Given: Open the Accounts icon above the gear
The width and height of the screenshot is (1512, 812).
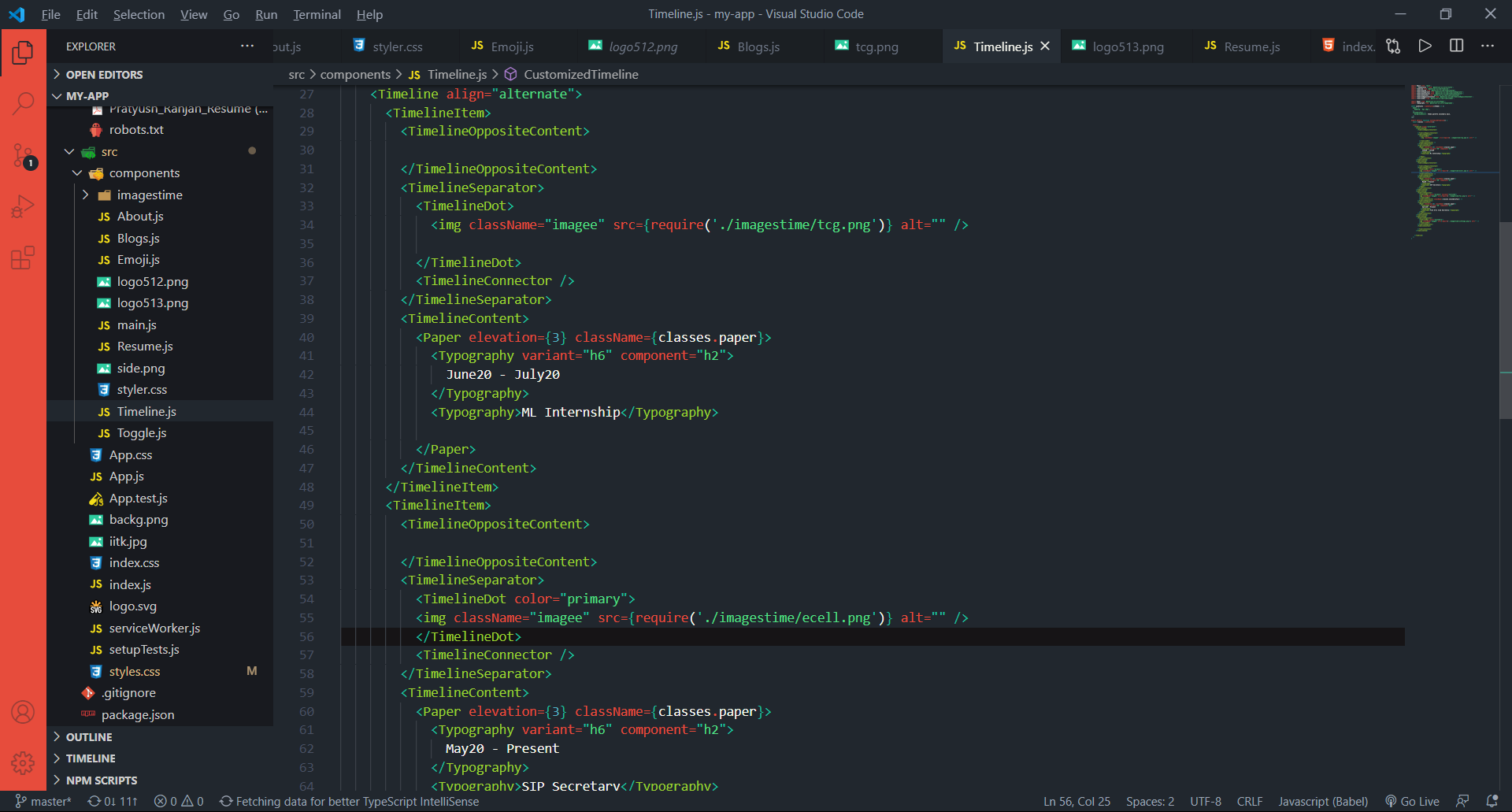Looking at the screenshot, I should [x=23, y=711].
